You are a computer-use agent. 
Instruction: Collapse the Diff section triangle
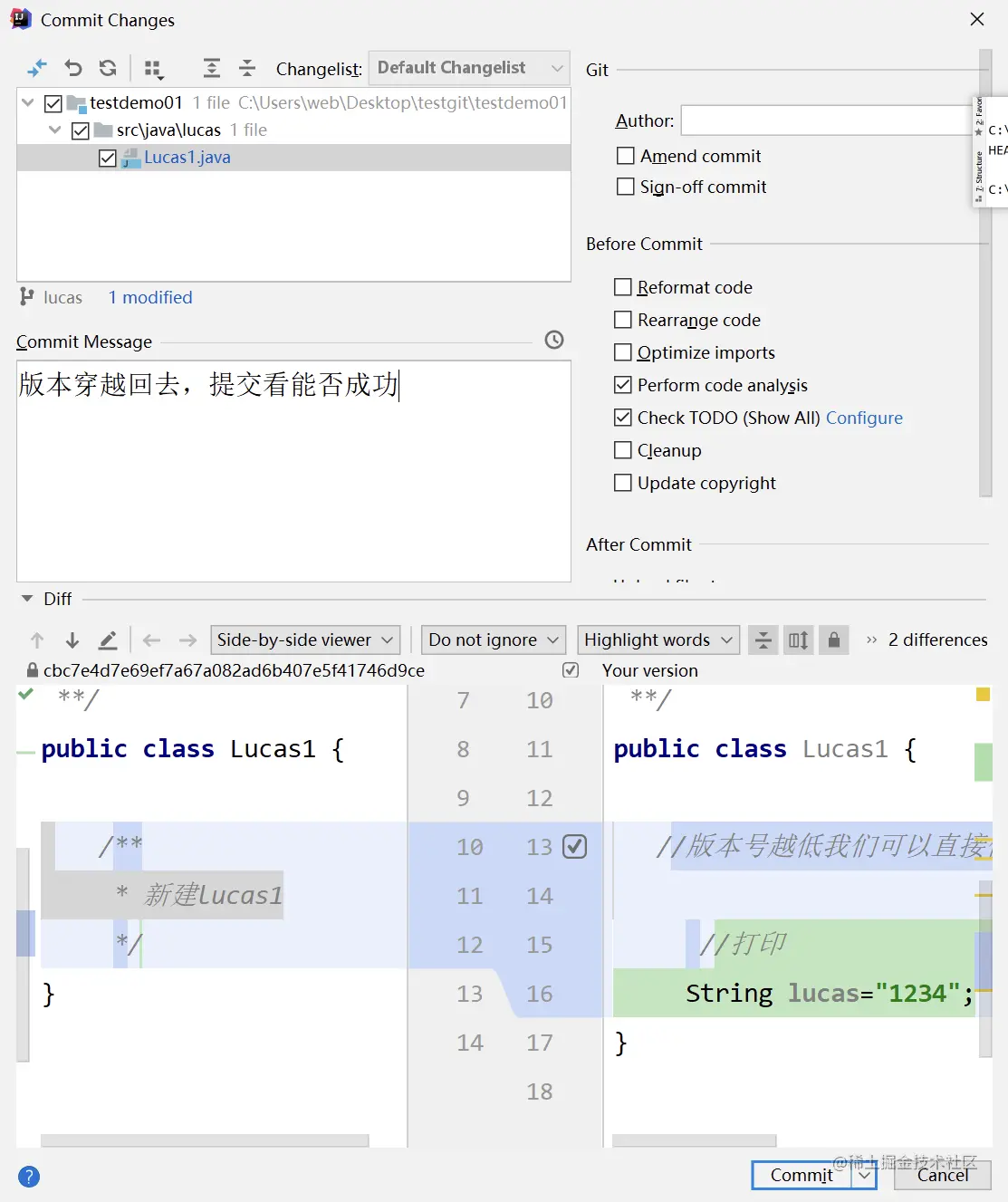coord(27,599)
